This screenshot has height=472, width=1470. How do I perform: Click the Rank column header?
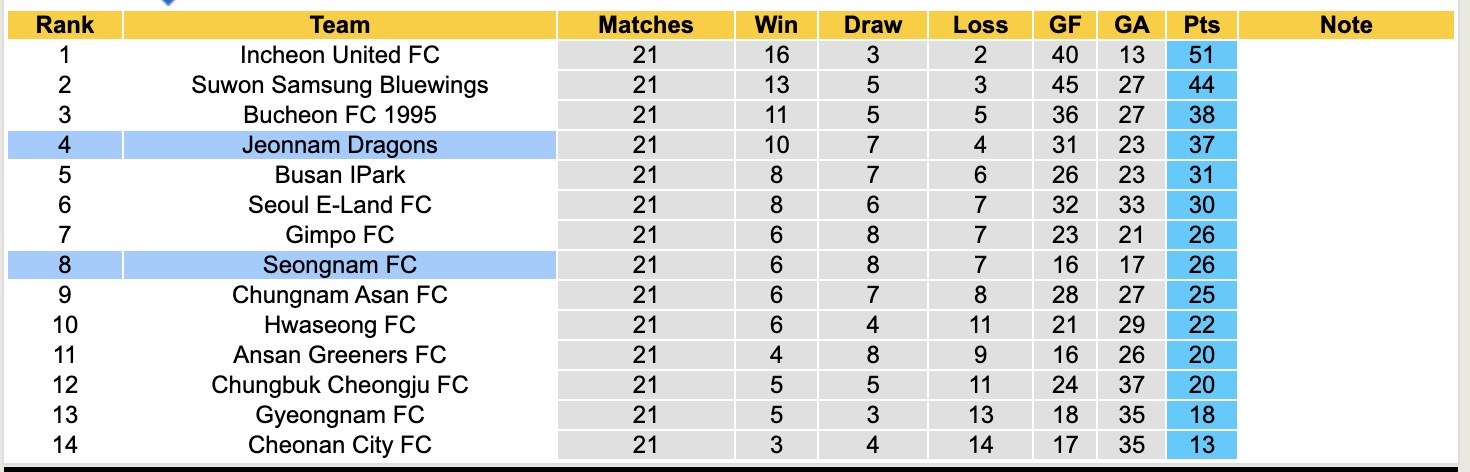(x=65, y=25)
